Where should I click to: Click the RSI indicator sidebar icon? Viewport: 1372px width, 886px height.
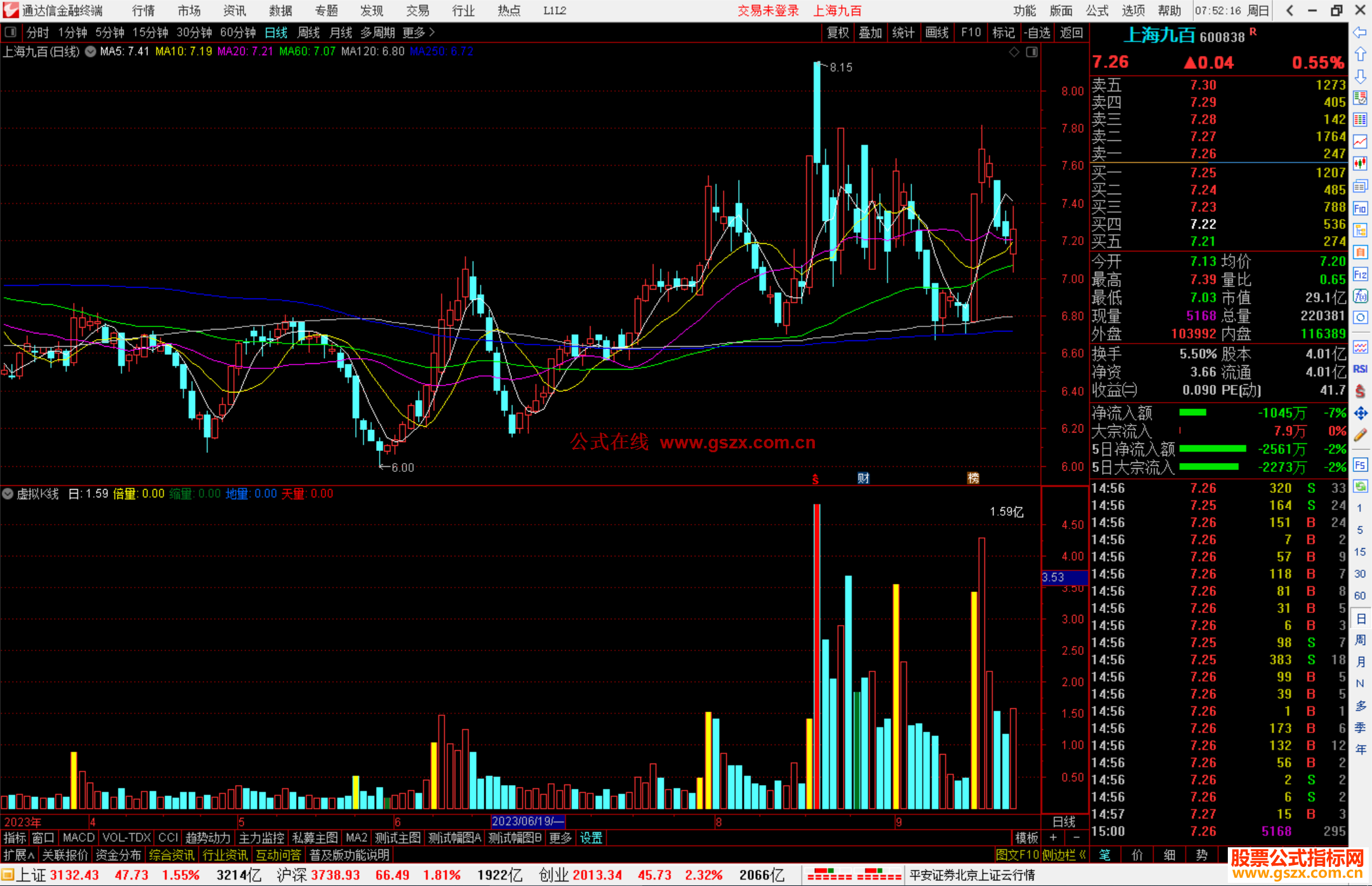(1360, 369)
